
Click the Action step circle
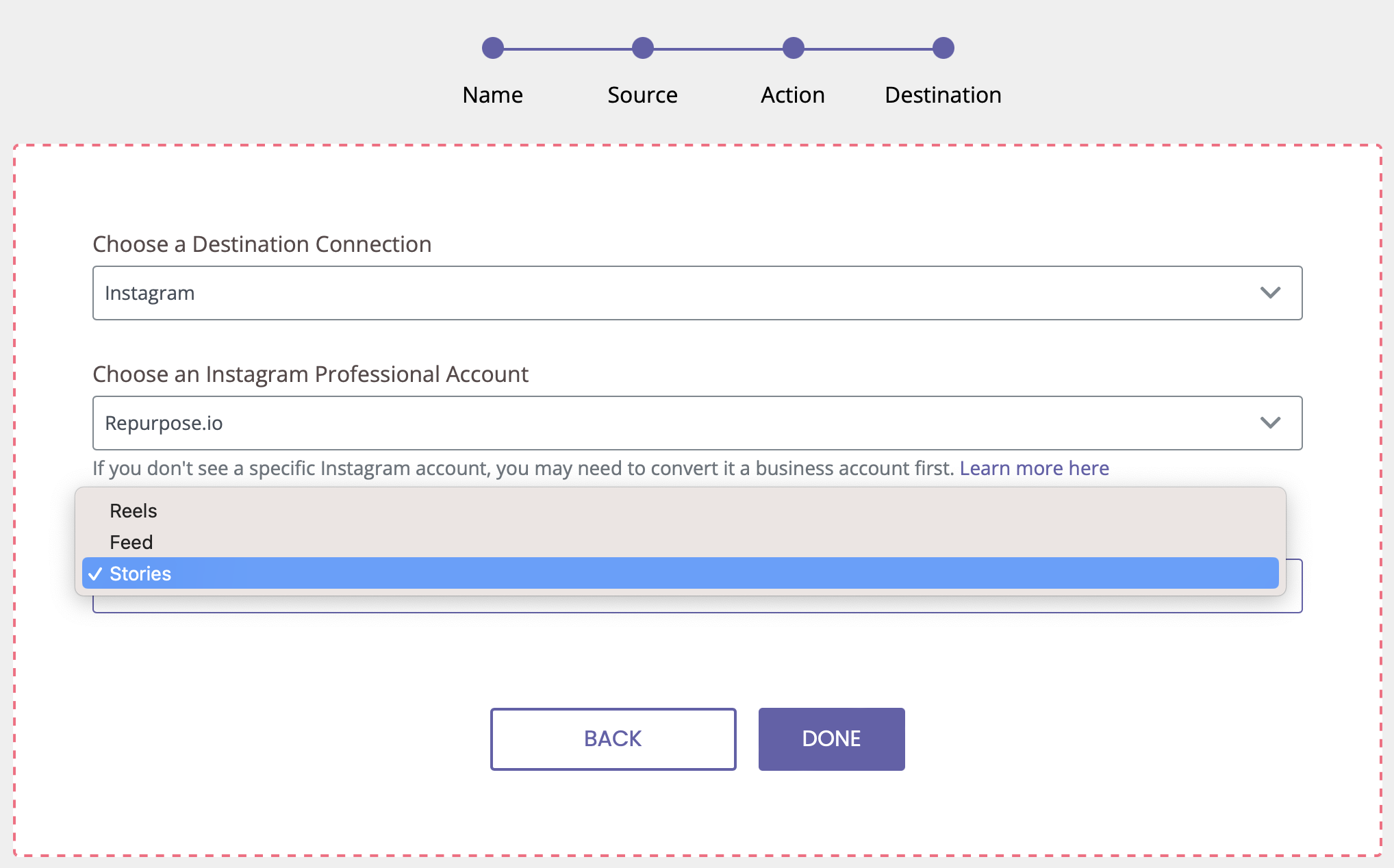point(793,48)
